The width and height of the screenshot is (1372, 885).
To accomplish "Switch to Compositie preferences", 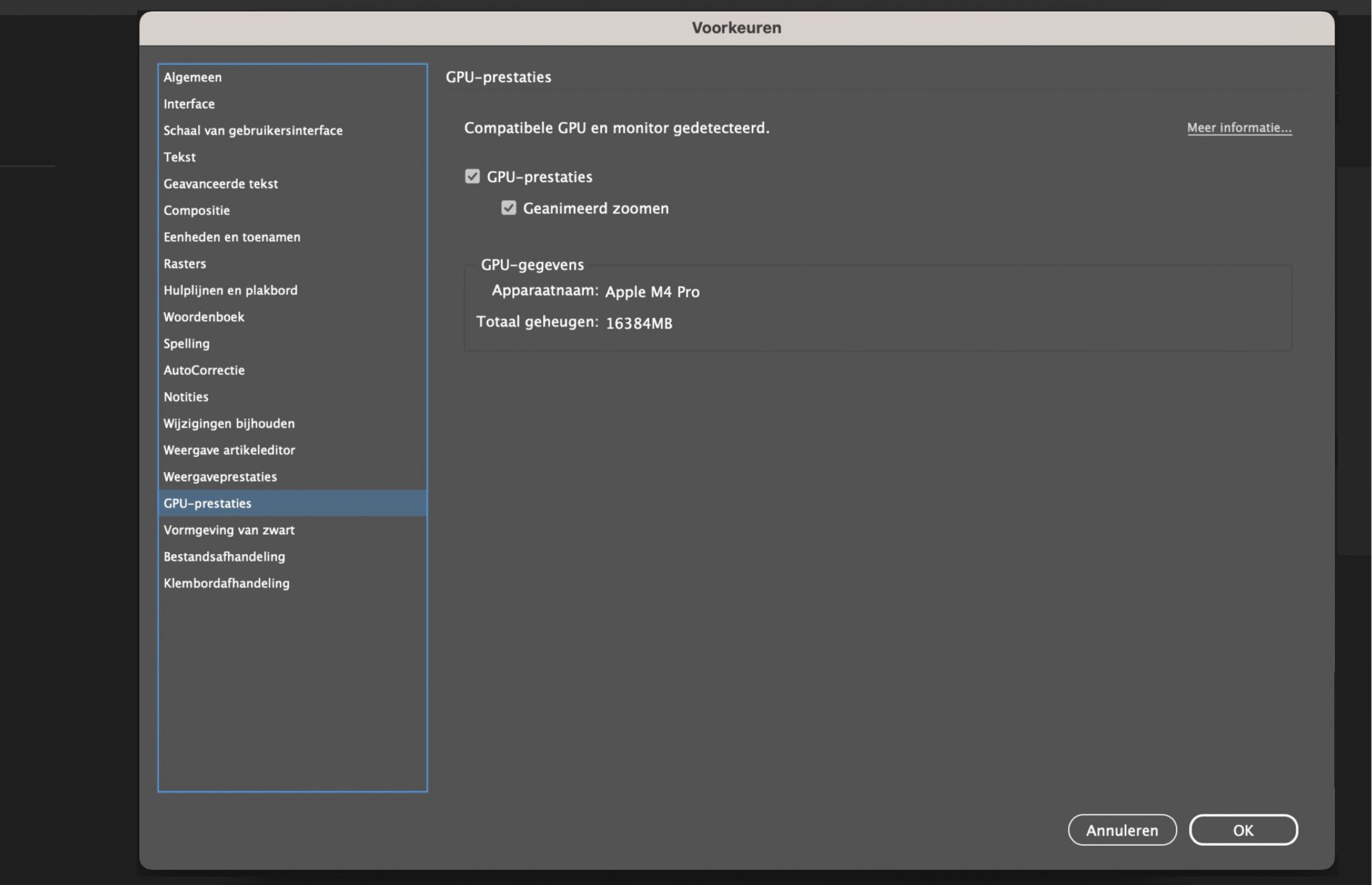I will (x=197, y=211).
